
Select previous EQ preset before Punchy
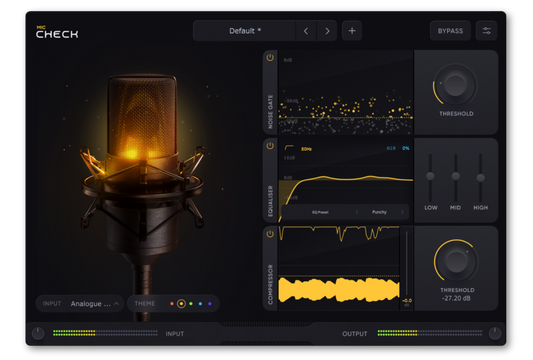click(357, 212)
